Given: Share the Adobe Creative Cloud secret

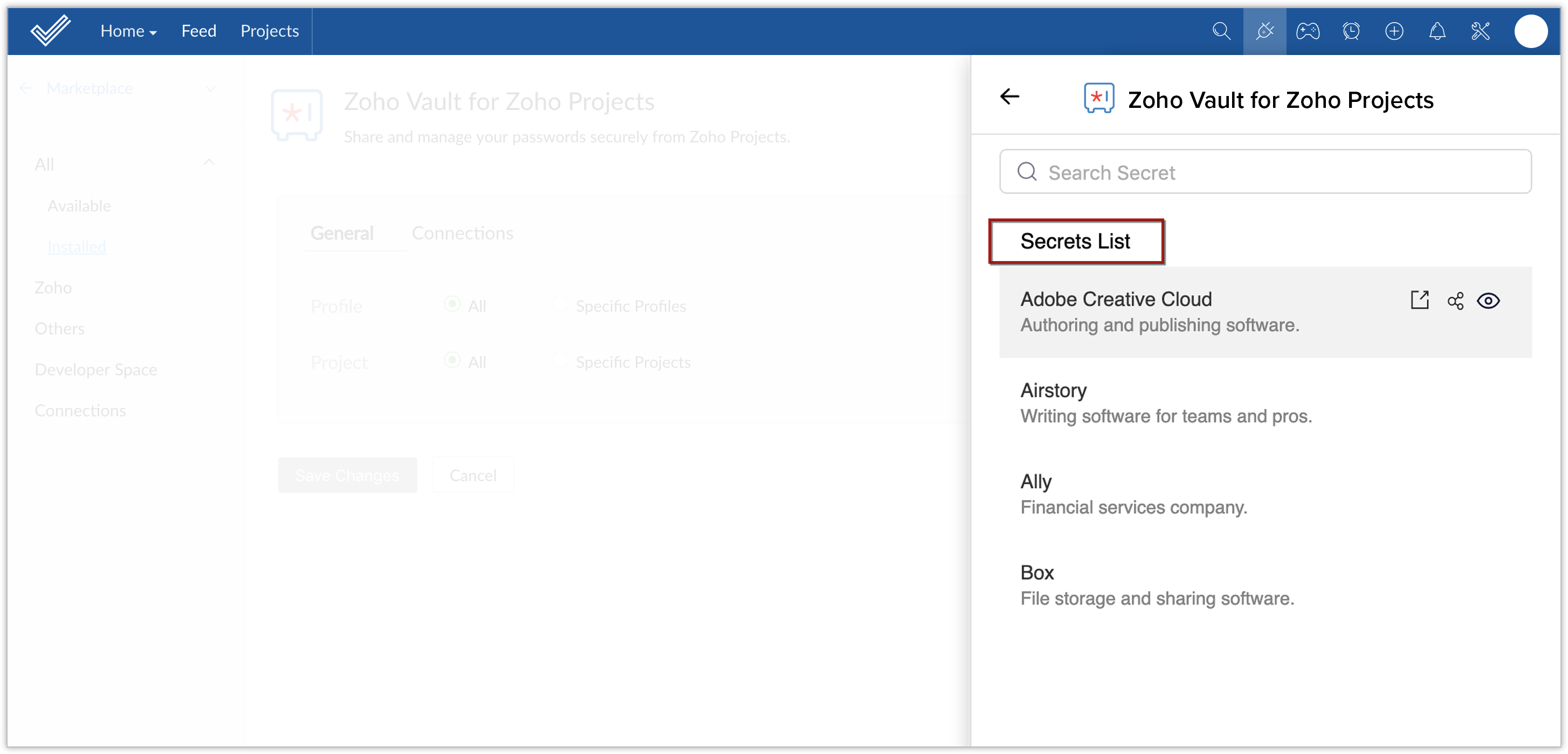Looking at the screenshot, I should (x=1455, y=301).
